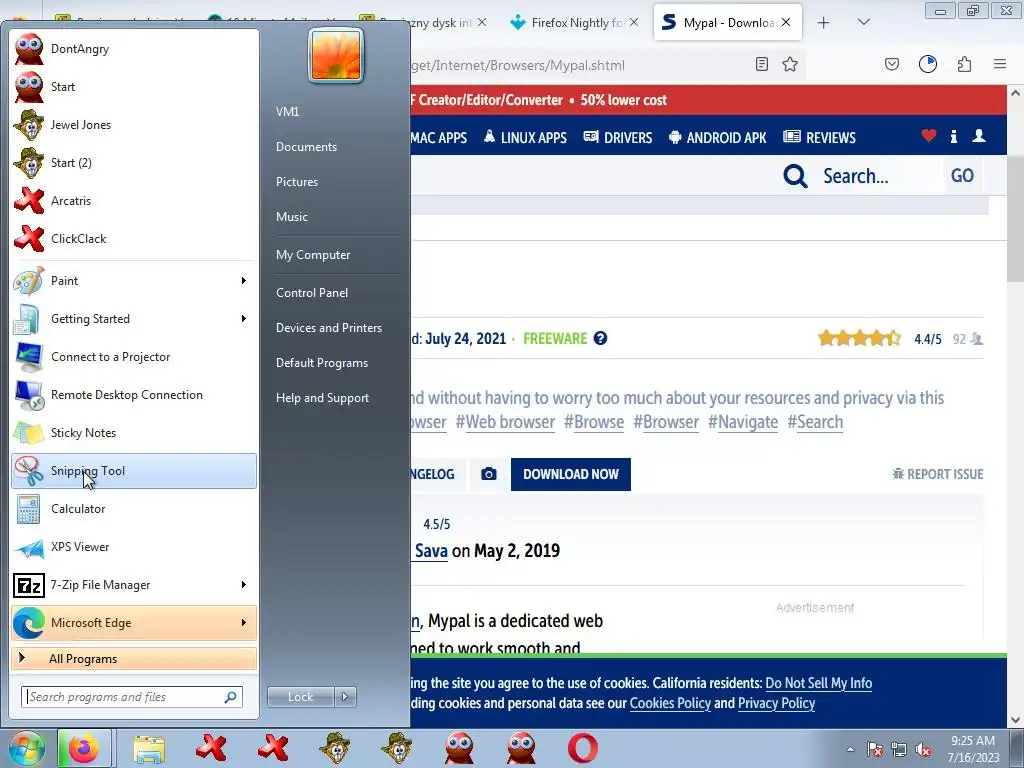Viewport: 1024px width, 768px height.
Task: Expand the Paint recent files arrow
Action: (244, 281)
